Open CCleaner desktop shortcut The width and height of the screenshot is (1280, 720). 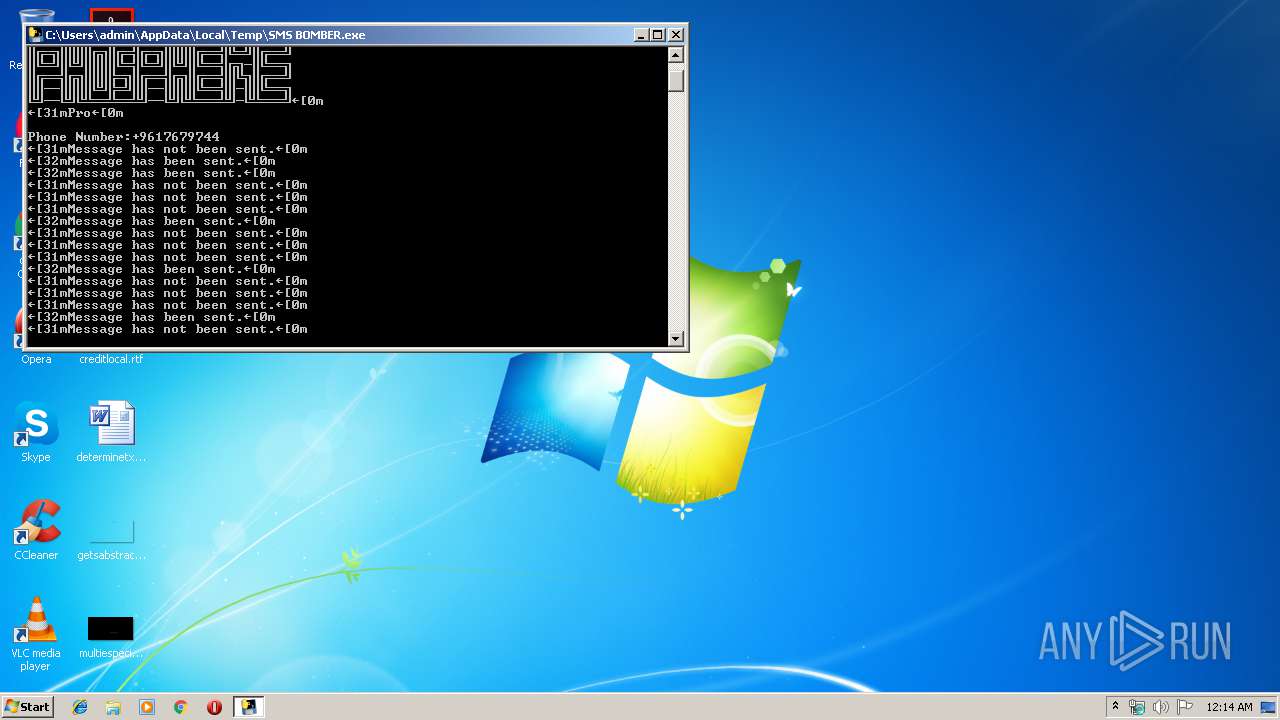pyautogui.click(x=36, y=530)
